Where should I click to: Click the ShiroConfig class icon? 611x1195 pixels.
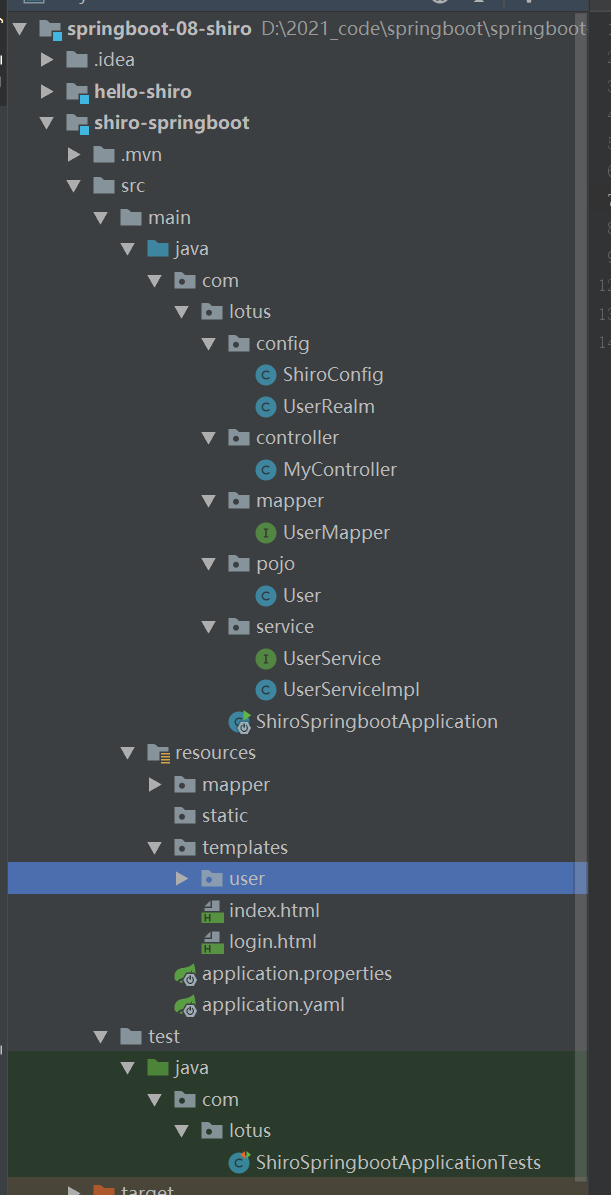coord(265,375)
